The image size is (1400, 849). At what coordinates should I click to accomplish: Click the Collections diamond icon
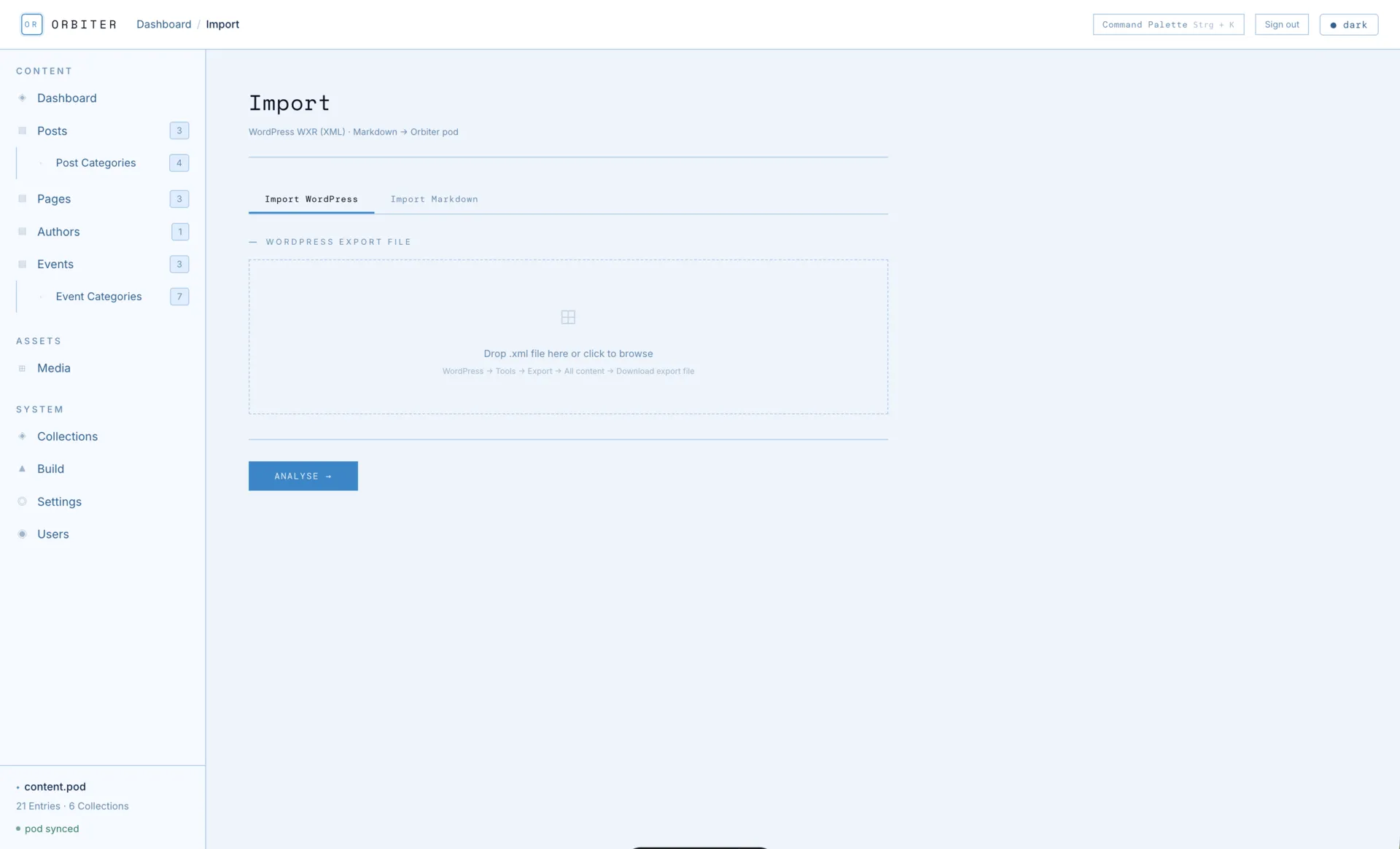click(x=22, y=436)
